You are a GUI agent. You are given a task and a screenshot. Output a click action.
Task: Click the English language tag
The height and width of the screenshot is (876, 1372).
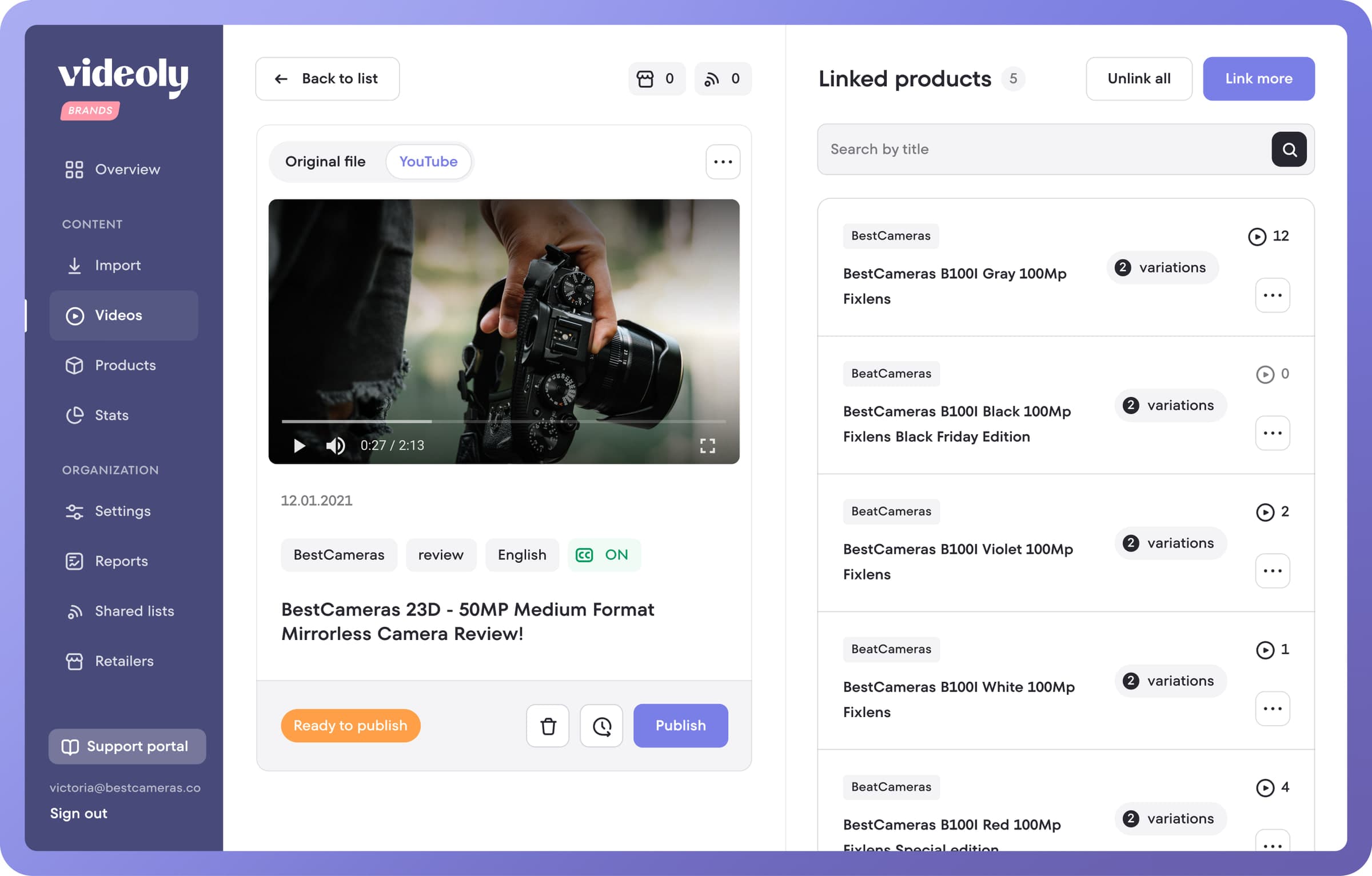[522, 555]
